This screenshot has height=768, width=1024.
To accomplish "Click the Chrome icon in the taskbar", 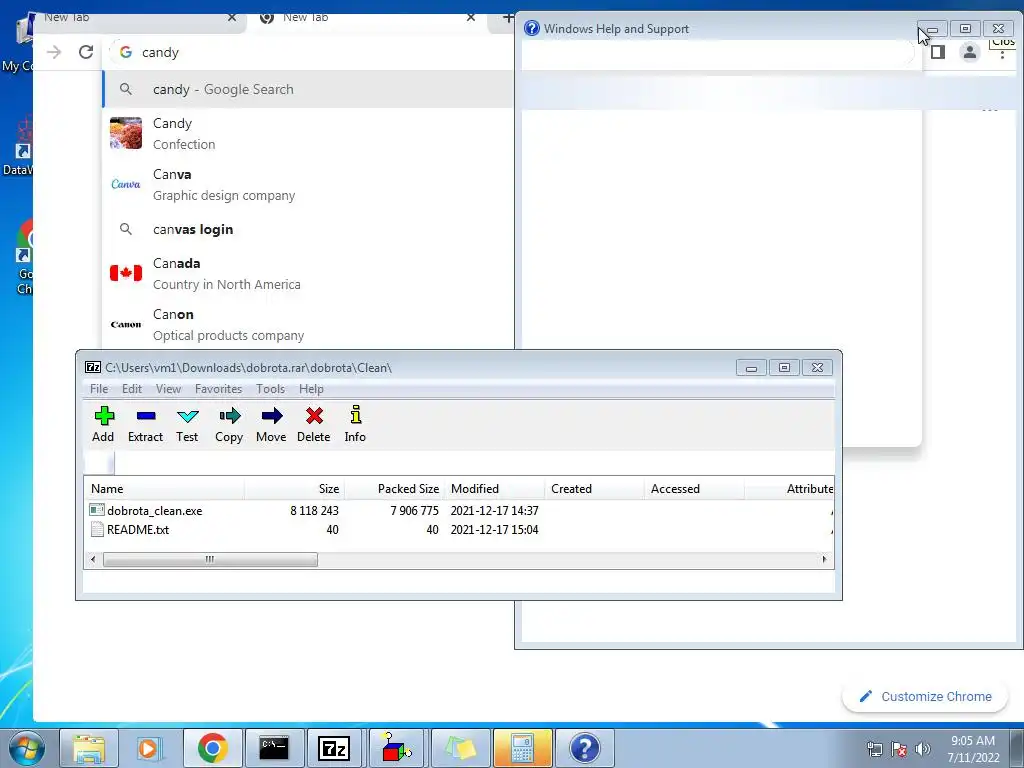I will click(212, 748).
